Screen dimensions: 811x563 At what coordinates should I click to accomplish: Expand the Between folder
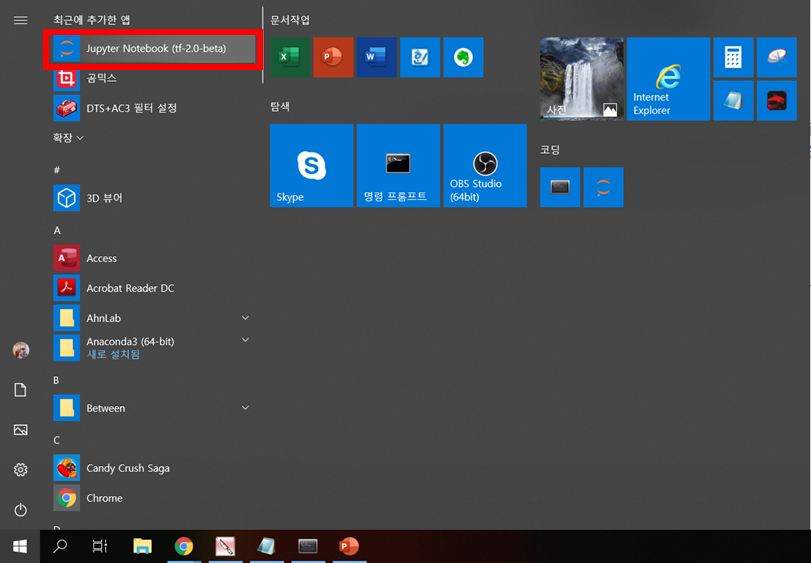154,408
